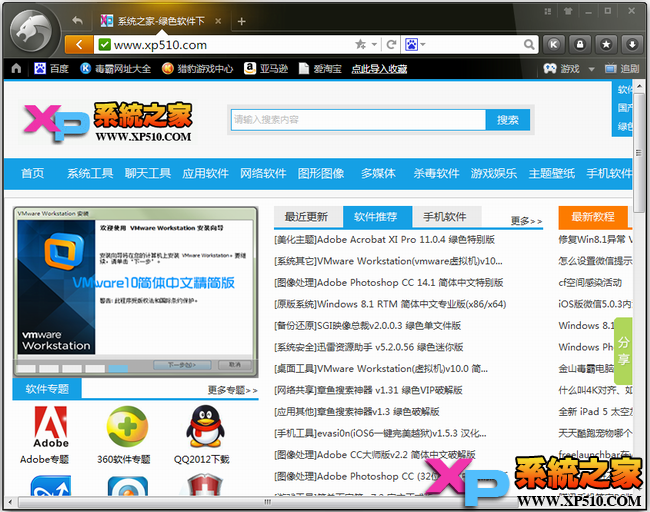Image resolution: width=650 pixels, height=512 pixels.
Task: Click the skin shirt icon in title bar
Action: pos(568,11)
